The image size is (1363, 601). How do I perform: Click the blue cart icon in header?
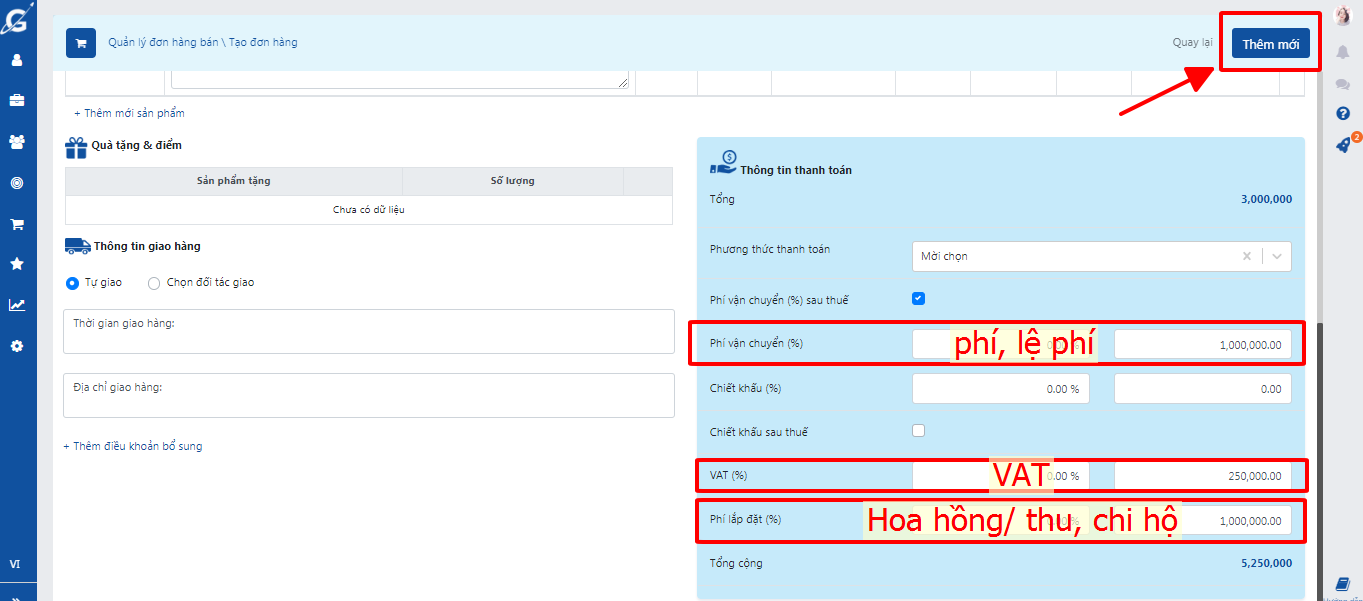pyautogui.click(x=80, y=42)
